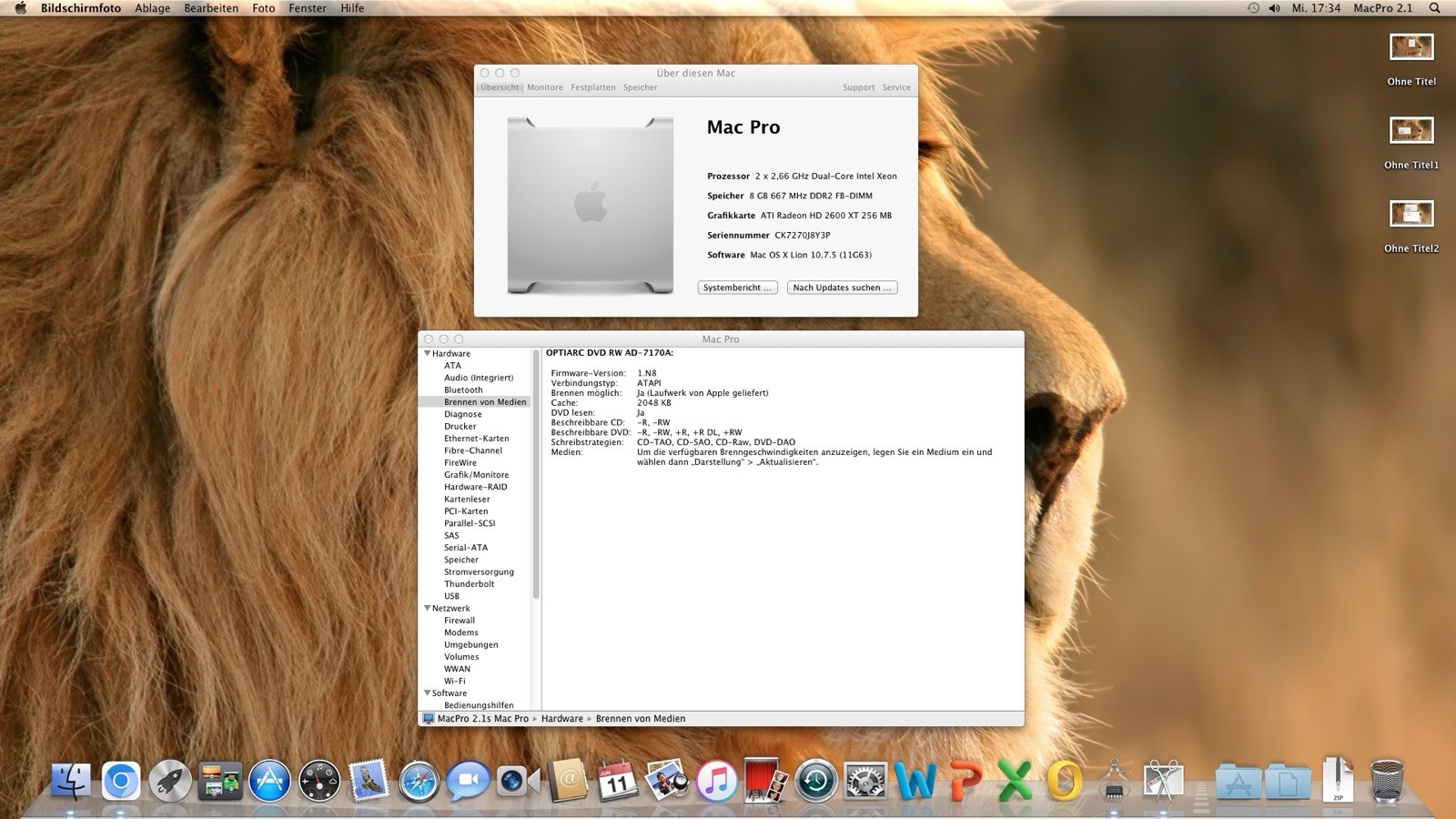Image resolution: width=1456 pixels, height=819 pixels.
Task: Open the Apple menu
Action: click(x=20, y=8)
